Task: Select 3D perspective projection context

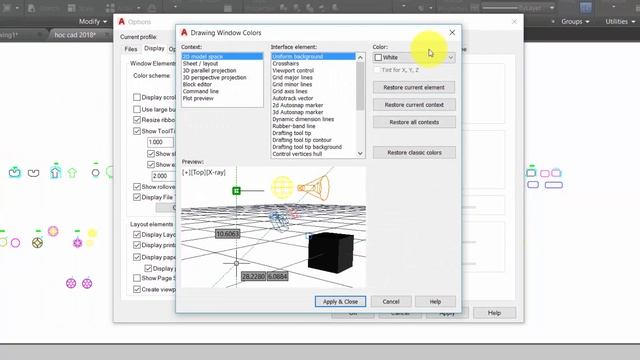Action: pyautogui.click(x=222, y=77)
